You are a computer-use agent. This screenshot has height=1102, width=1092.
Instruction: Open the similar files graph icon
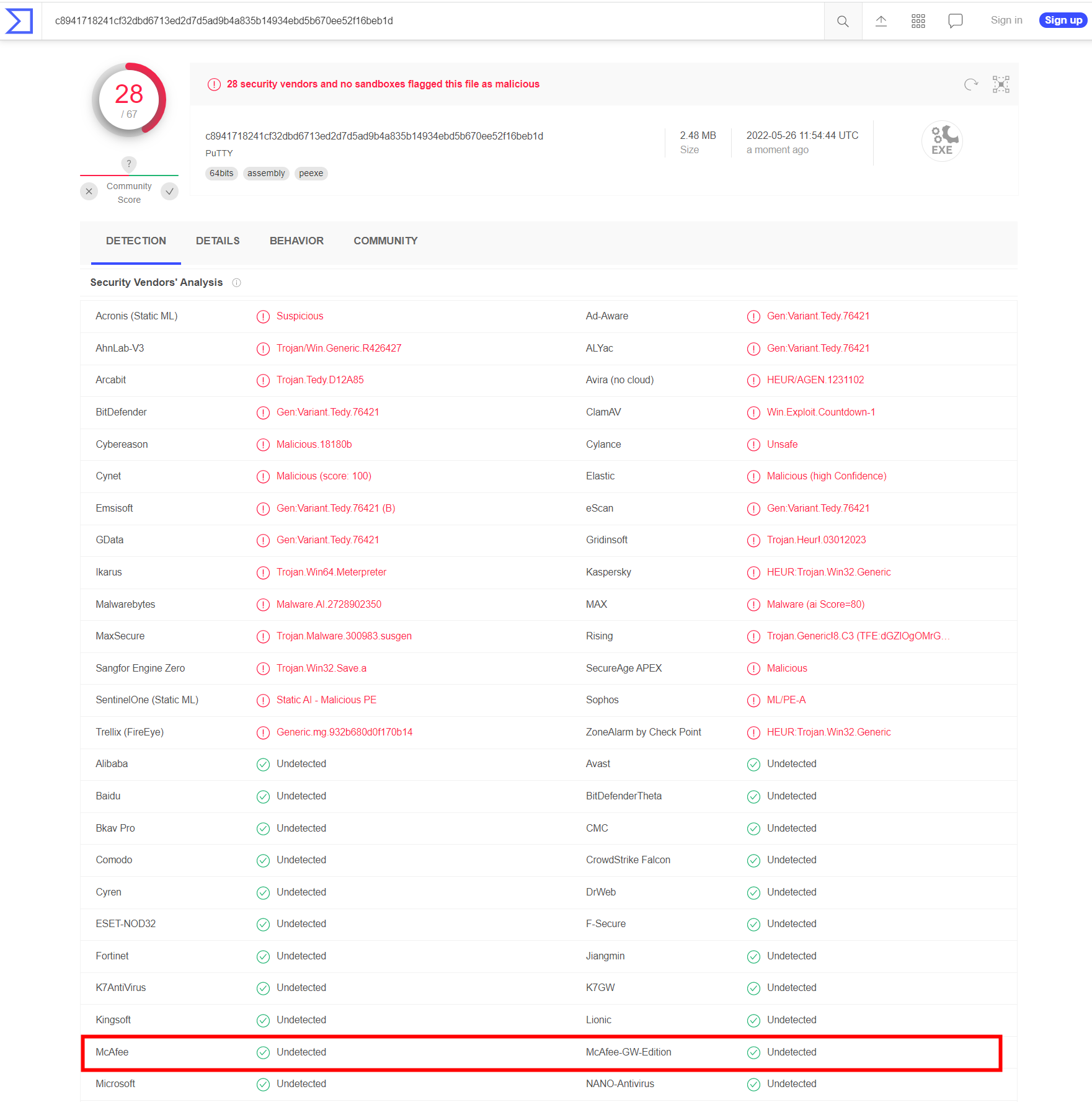click(x=1001, y=84)
